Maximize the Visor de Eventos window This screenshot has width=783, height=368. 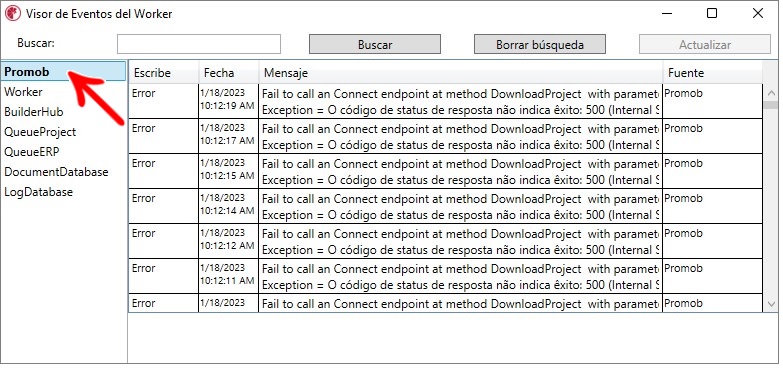pyautogui.click(x=712, y=13)
